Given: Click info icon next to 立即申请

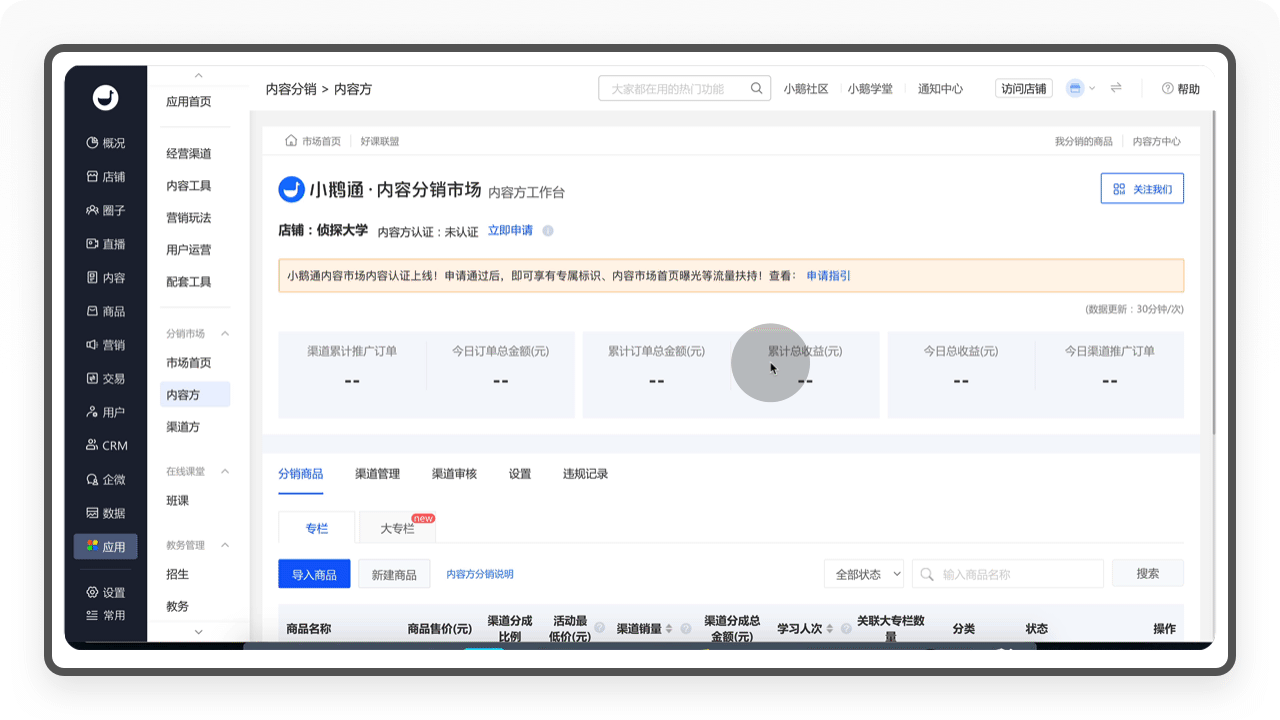Looking at the screenshot, I should click(x=548, y=231).
